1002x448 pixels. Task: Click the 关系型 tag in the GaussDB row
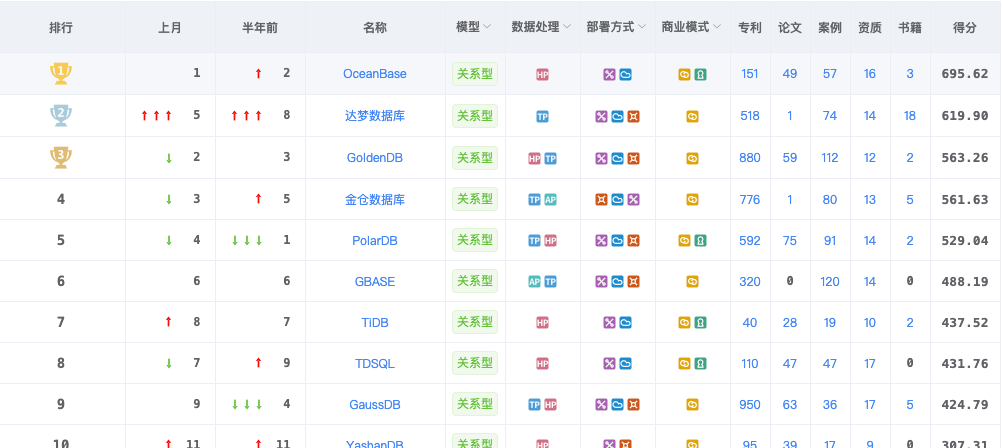475,404
